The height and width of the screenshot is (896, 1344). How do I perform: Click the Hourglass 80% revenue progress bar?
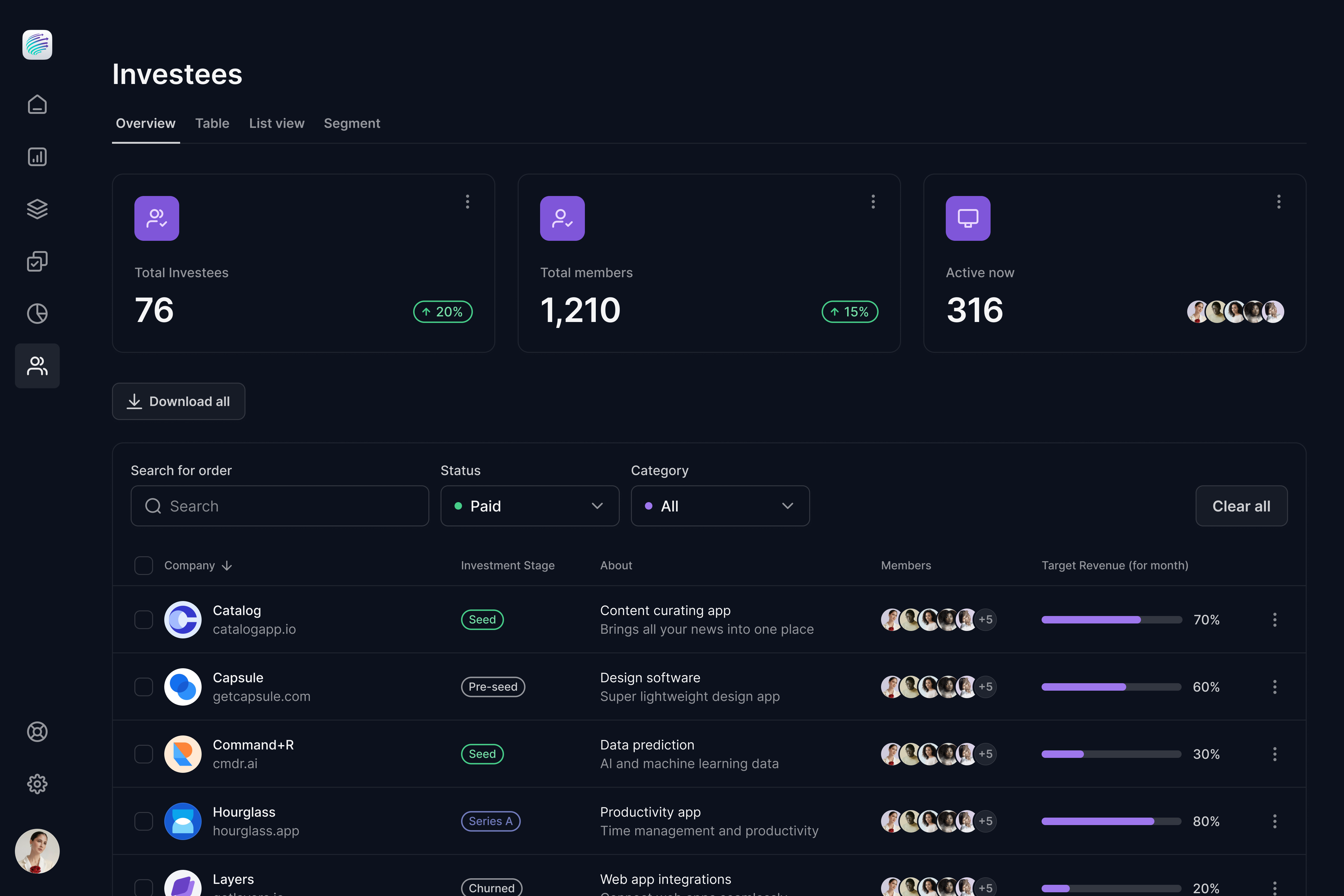click(x=1111, y=821)
